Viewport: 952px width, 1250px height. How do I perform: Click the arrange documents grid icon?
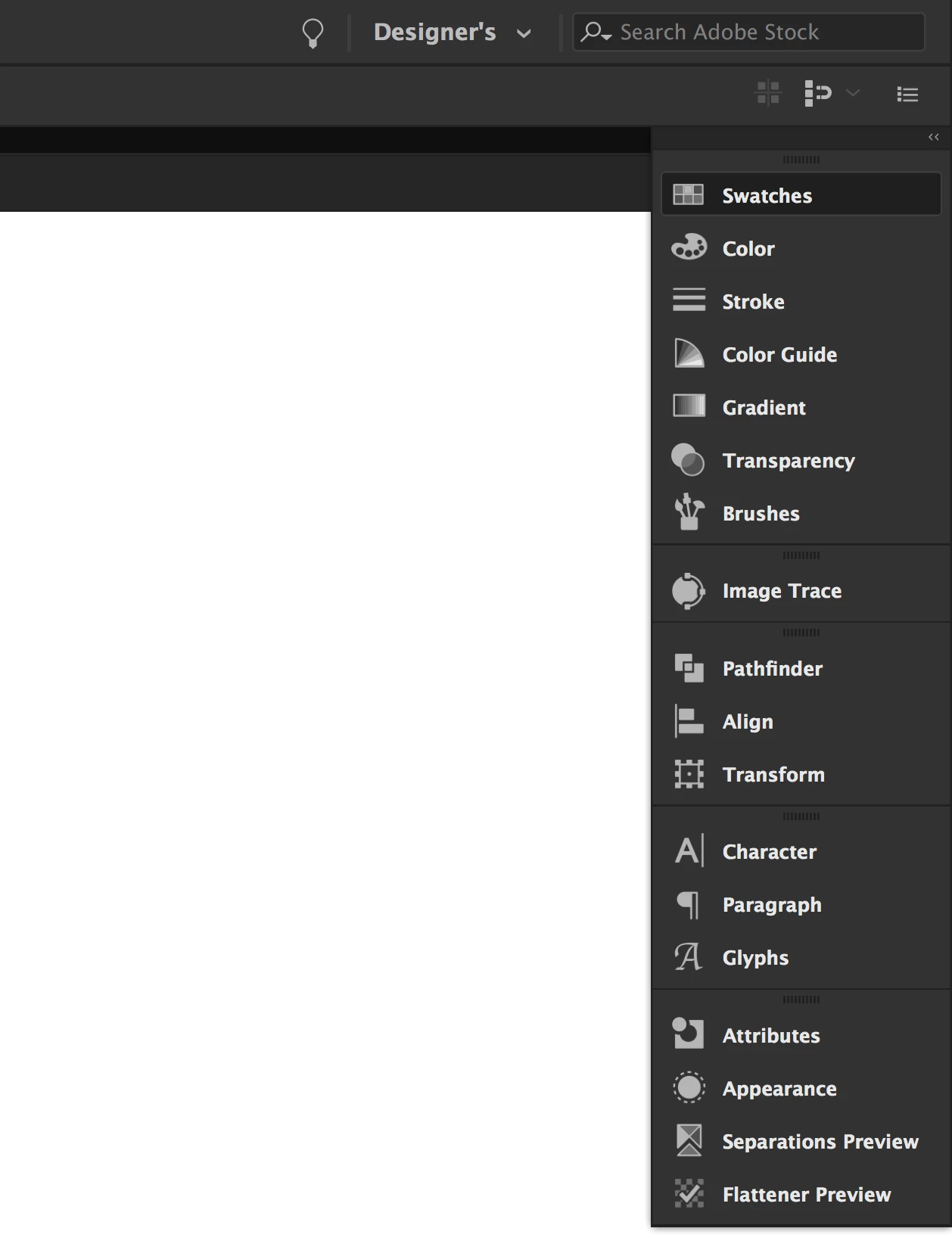click(768, 93)
